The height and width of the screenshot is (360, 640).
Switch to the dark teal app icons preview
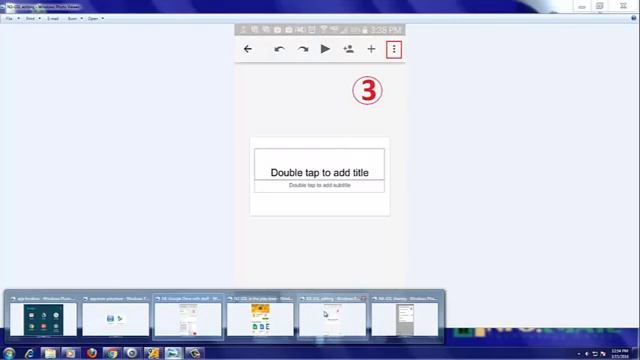(x=43, y=320)
